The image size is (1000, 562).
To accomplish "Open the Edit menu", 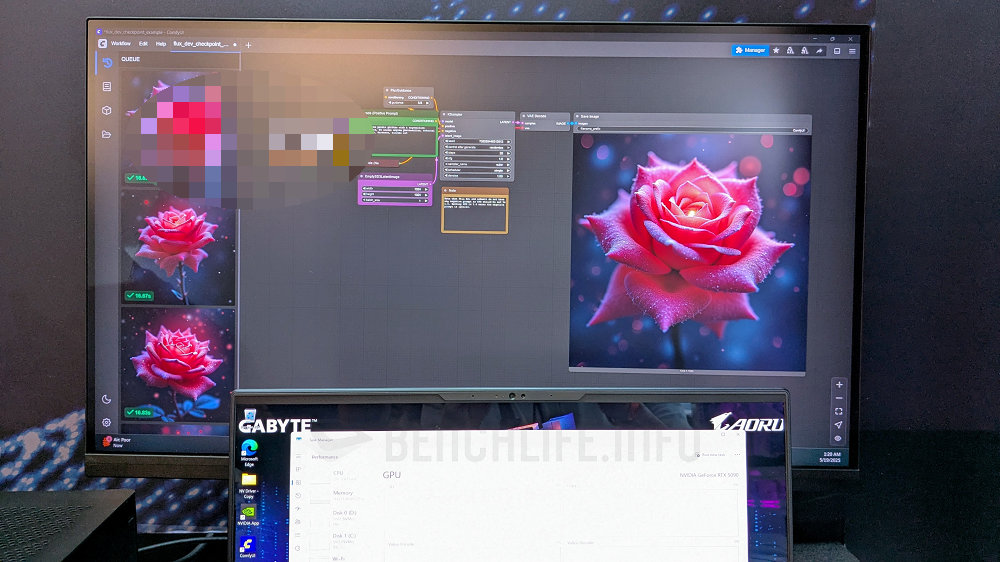I will (x=143, y=43).
